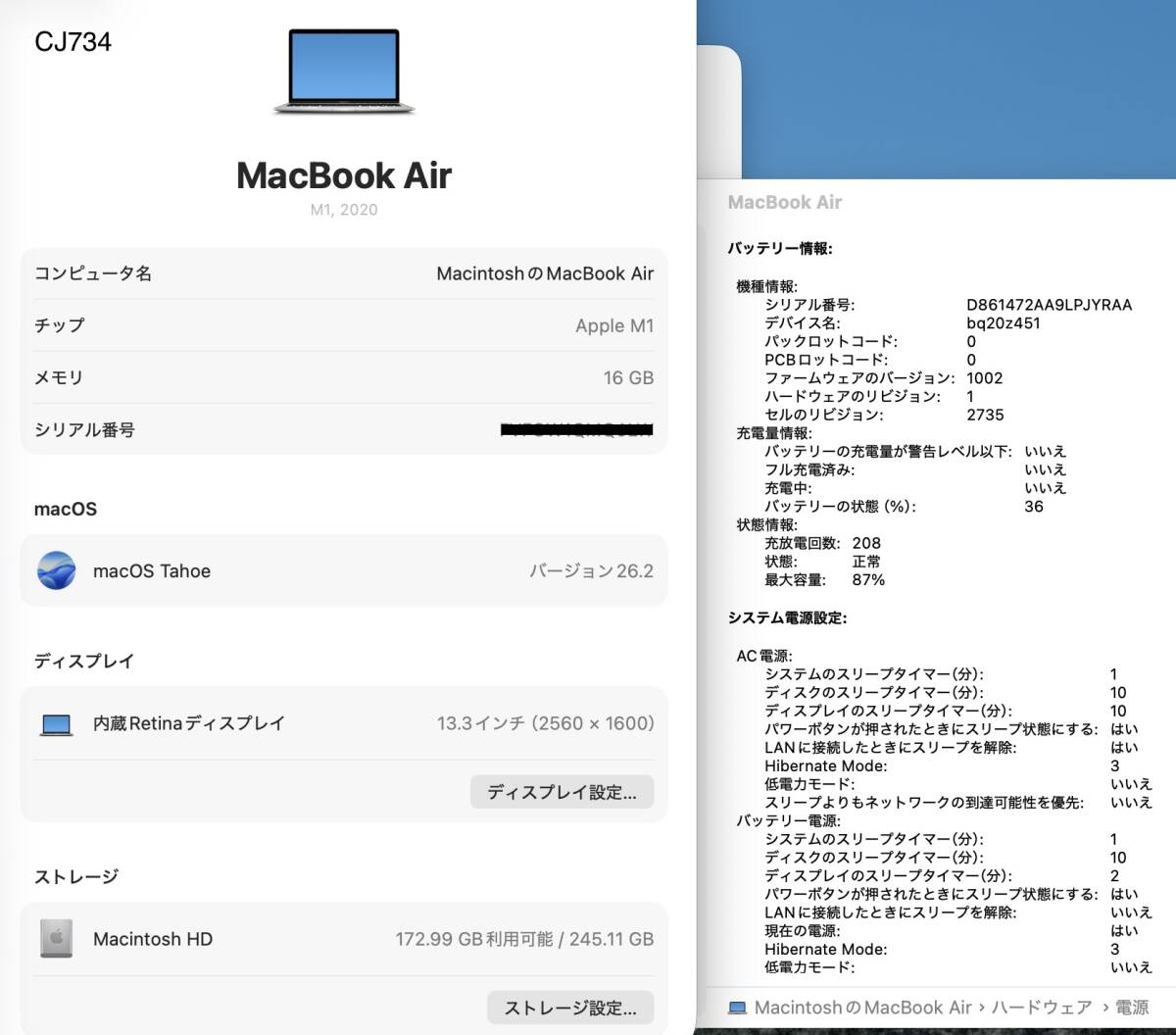Click the バッテリー電源: subsection label
Viewport: 1176px width, 1035px height.
click(789, 820)
